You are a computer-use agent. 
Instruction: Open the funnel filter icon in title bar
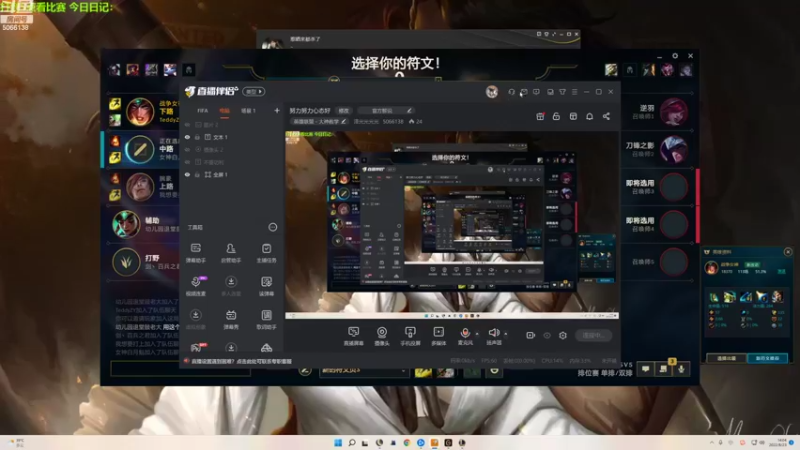coord(562,92)
